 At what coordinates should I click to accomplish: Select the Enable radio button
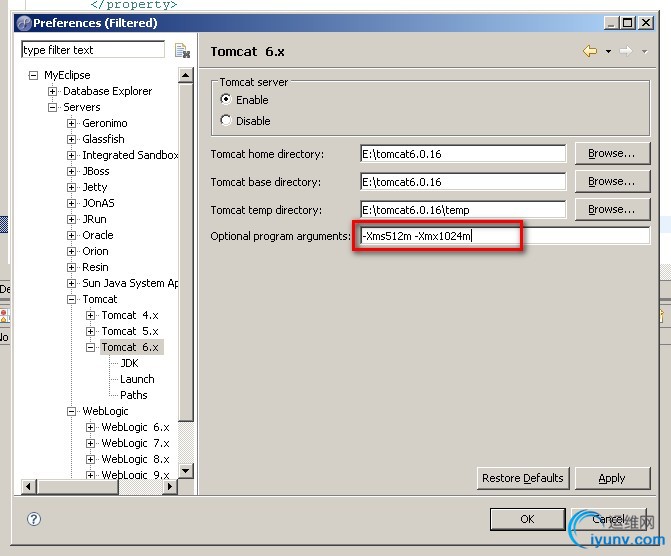click(226, 99)
